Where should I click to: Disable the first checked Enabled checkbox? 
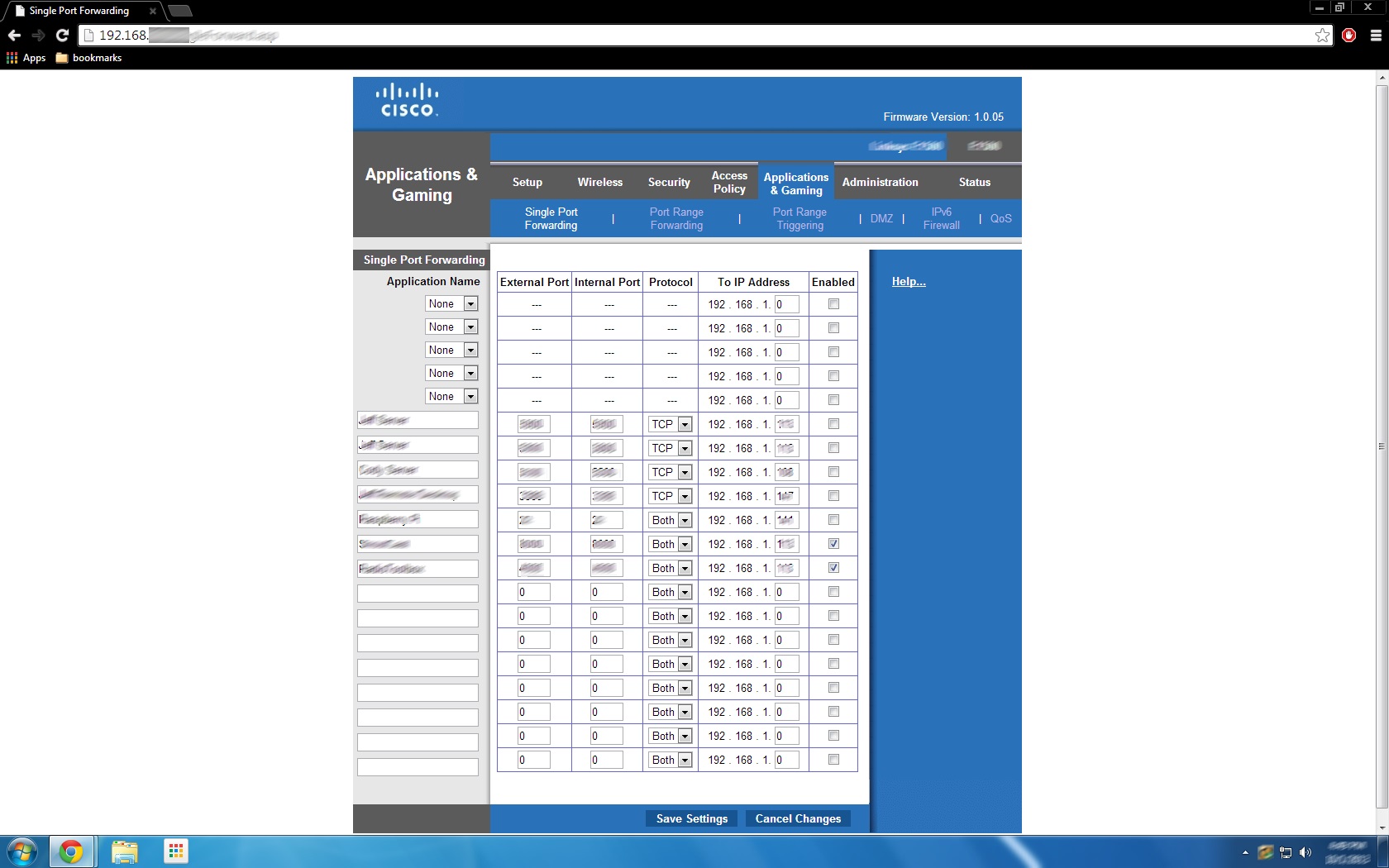point(833,544)
